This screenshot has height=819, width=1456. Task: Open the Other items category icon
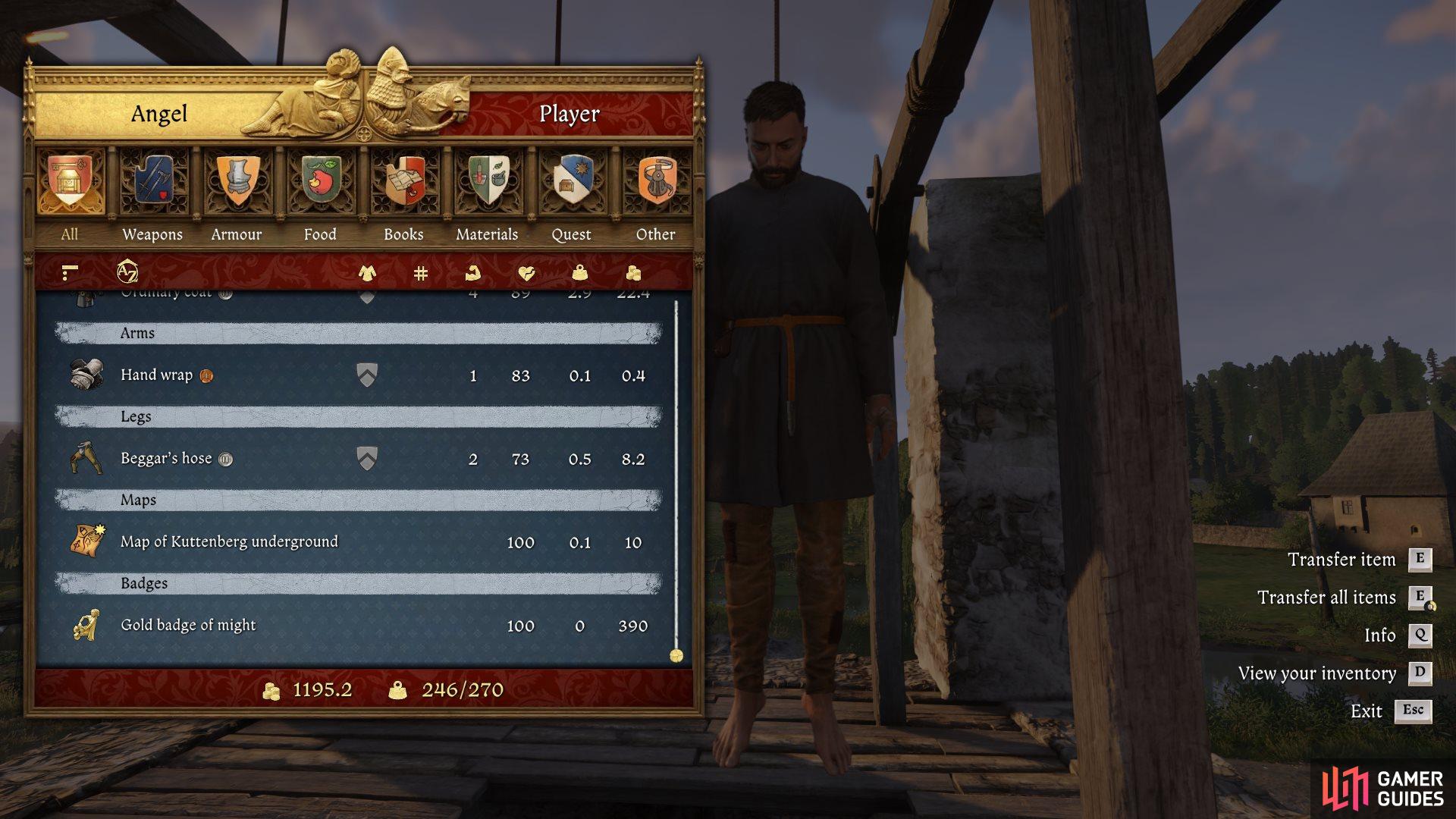[656, 180]
